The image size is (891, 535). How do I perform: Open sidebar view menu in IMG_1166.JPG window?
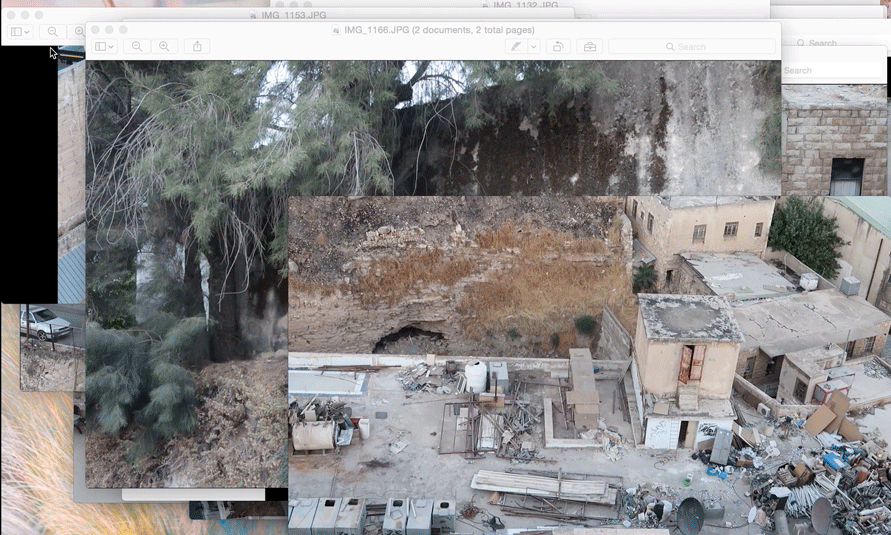pyautogui.click(x=104, y=47)
